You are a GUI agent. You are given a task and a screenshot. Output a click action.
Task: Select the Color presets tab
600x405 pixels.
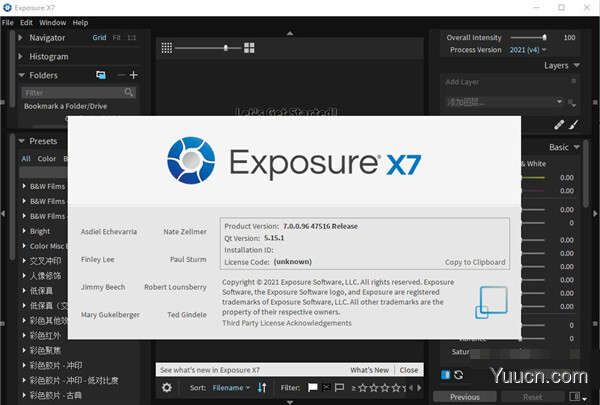click(47, 158)
